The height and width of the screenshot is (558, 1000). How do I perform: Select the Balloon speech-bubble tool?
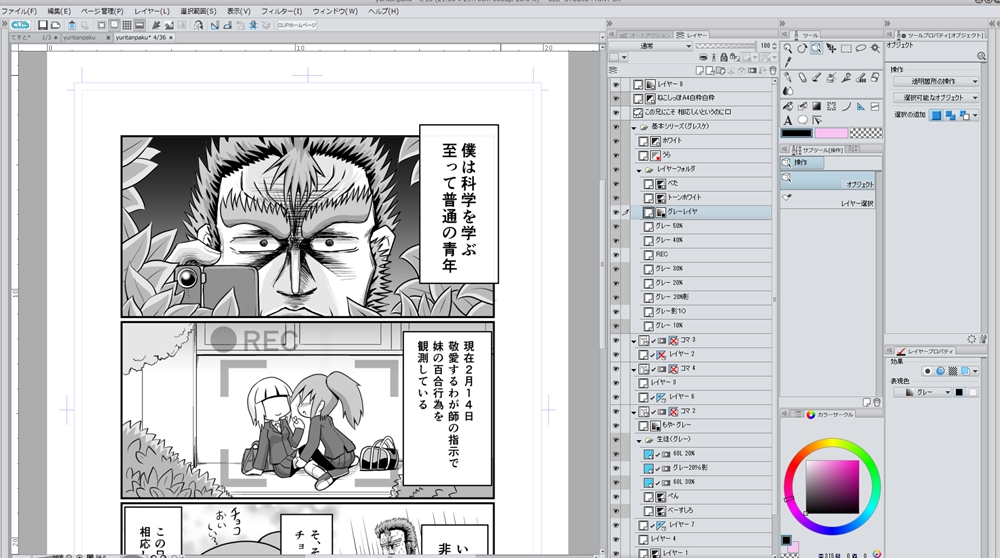pyautogui.click(x=802, y=120)
